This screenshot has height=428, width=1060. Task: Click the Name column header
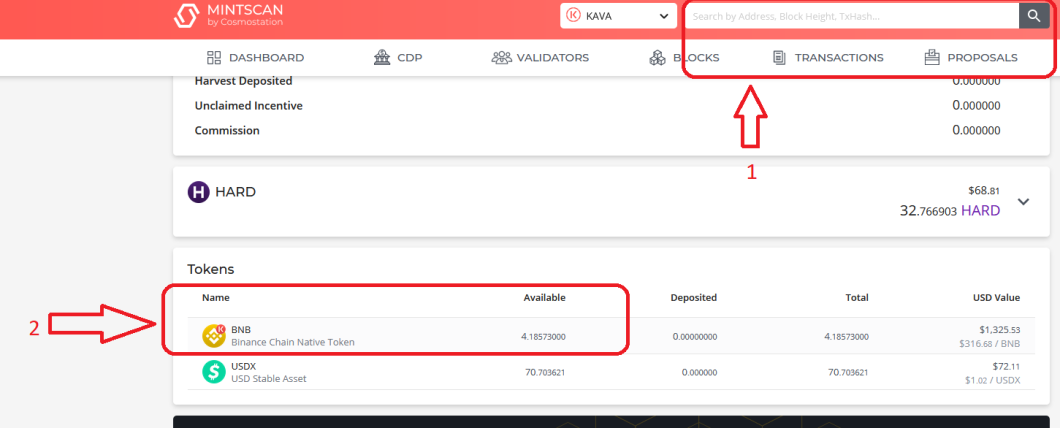click(x=216, y=298)
